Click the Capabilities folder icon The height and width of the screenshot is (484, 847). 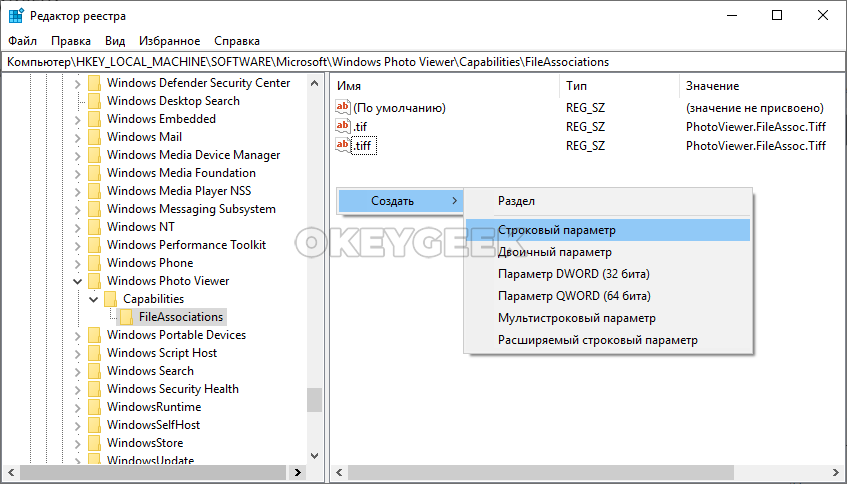[111, 299]
